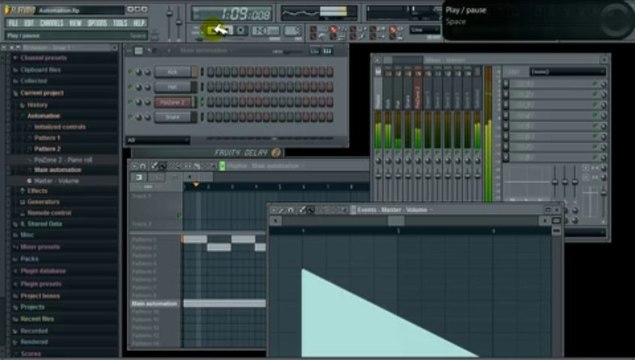This screenshot has height=360, width=635.
Task: Expand the Clipboard files folder in browser
Action: pyautogui.click(x=40, y=70)
